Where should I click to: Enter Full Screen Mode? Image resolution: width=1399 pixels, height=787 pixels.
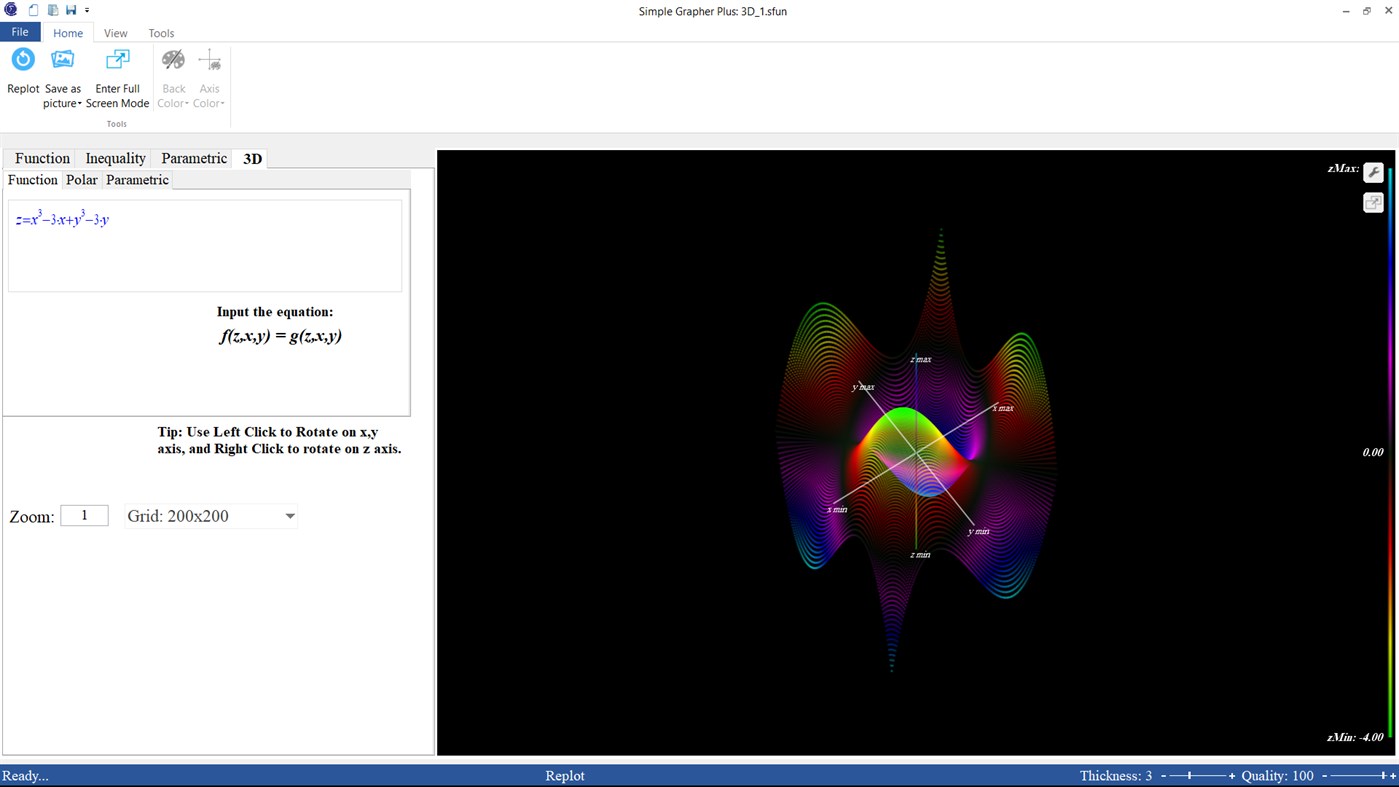[x=117, y=60]
